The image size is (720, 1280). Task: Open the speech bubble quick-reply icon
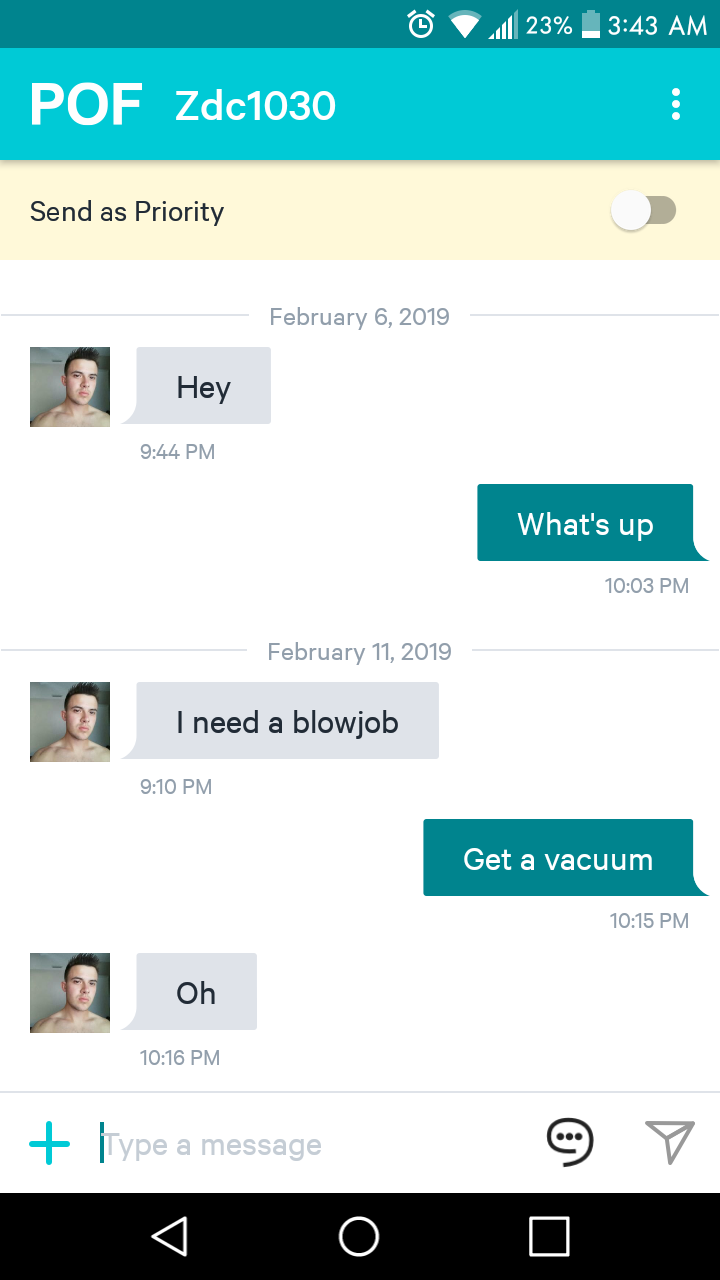point(570,1142)
